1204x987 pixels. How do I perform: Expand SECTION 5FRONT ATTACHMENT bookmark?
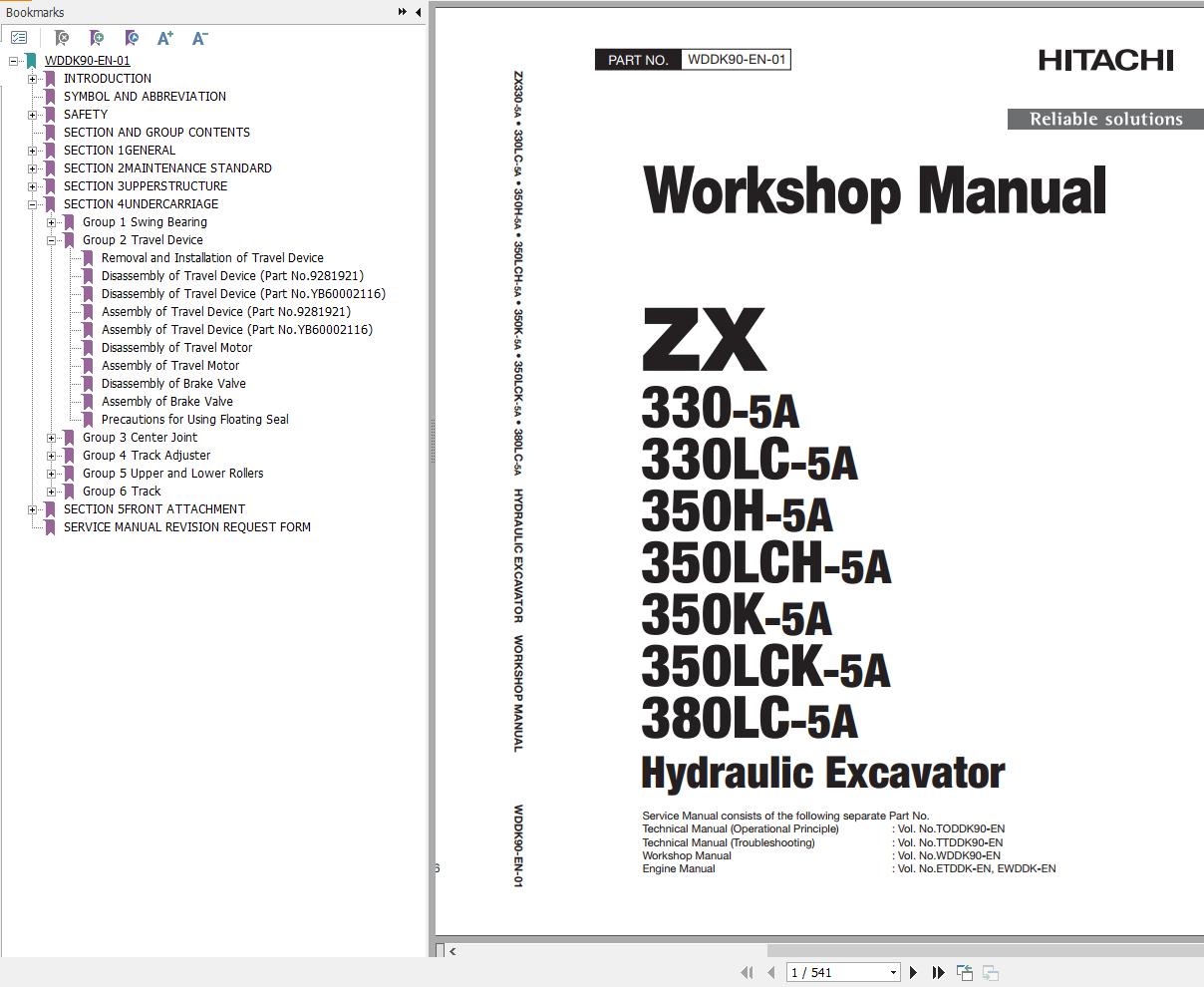33,509
